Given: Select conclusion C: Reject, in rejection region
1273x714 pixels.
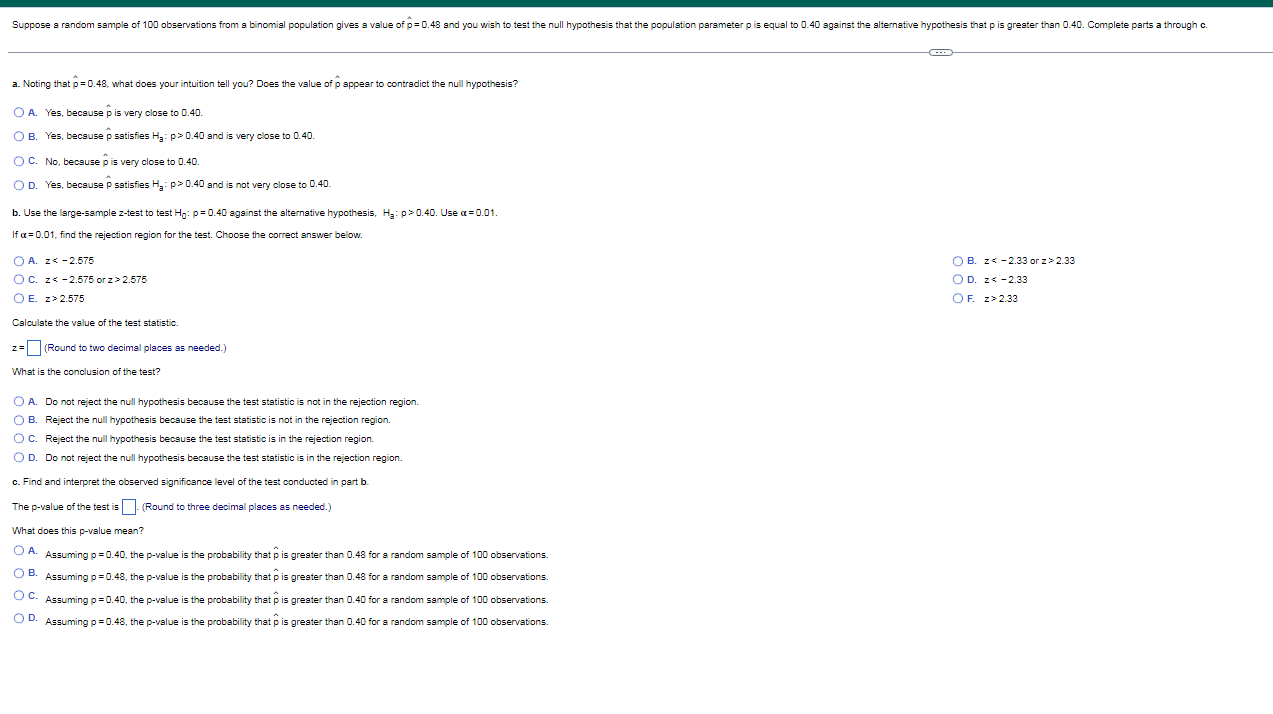Looking at the screenshot, I should tap(20, 438).
